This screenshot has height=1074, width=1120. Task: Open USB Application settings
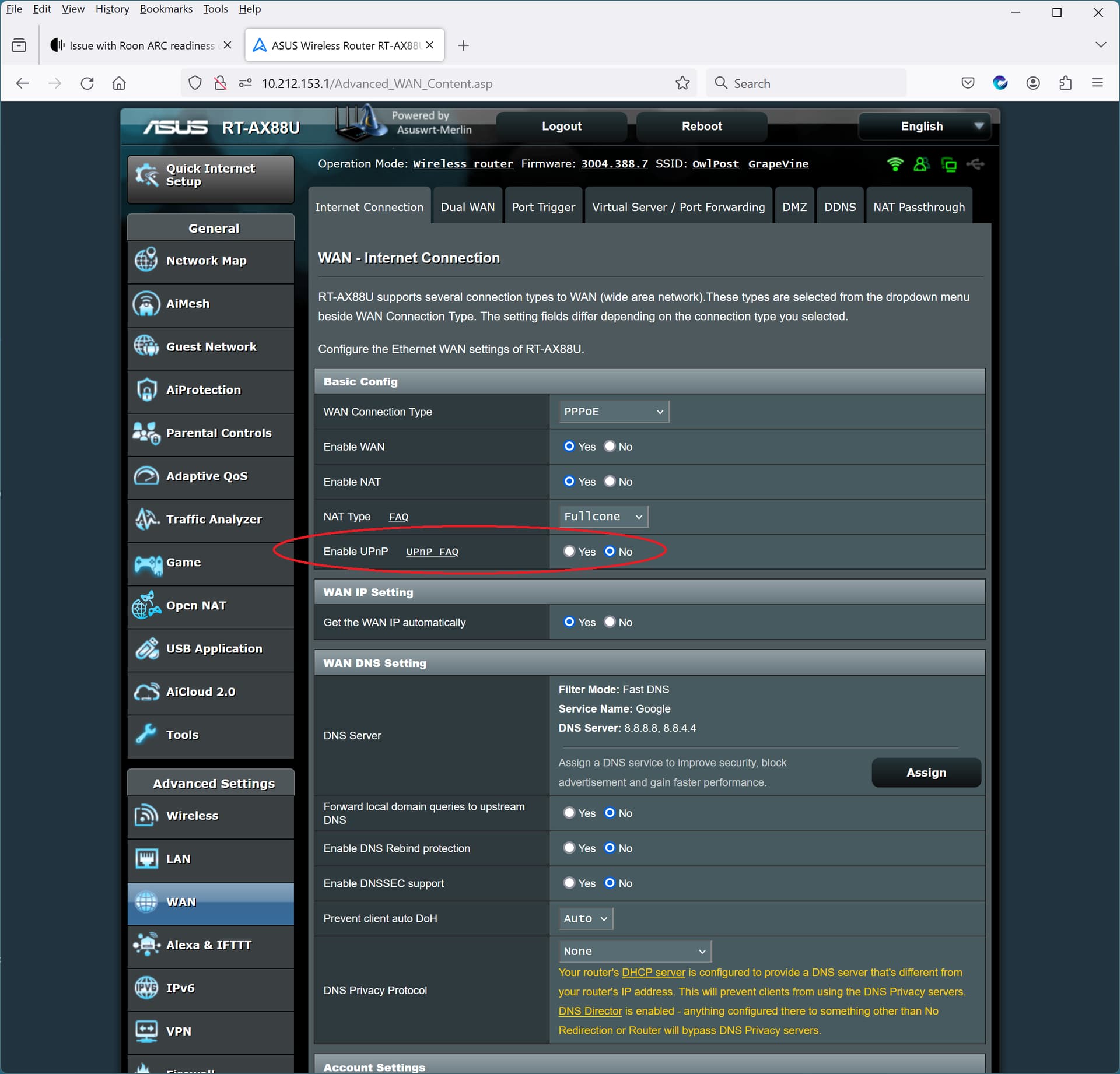coord(213,648)
